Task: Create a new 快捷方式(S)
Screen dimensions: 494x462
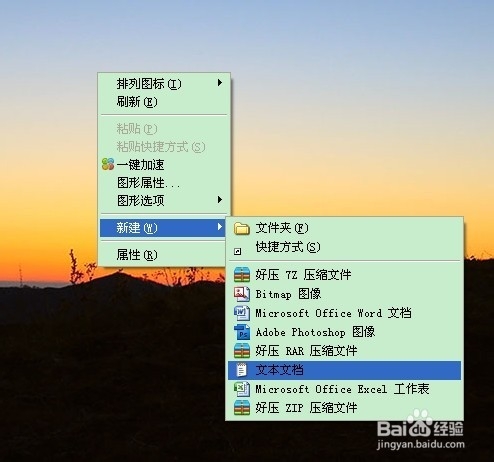Action: (344, 247)
